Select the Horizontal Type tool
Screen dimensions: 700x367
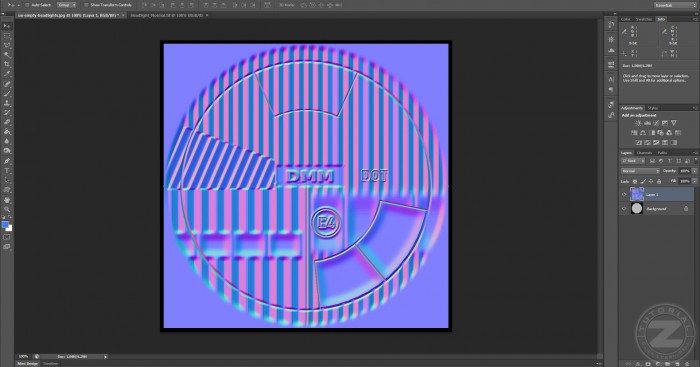click(7, 171)
